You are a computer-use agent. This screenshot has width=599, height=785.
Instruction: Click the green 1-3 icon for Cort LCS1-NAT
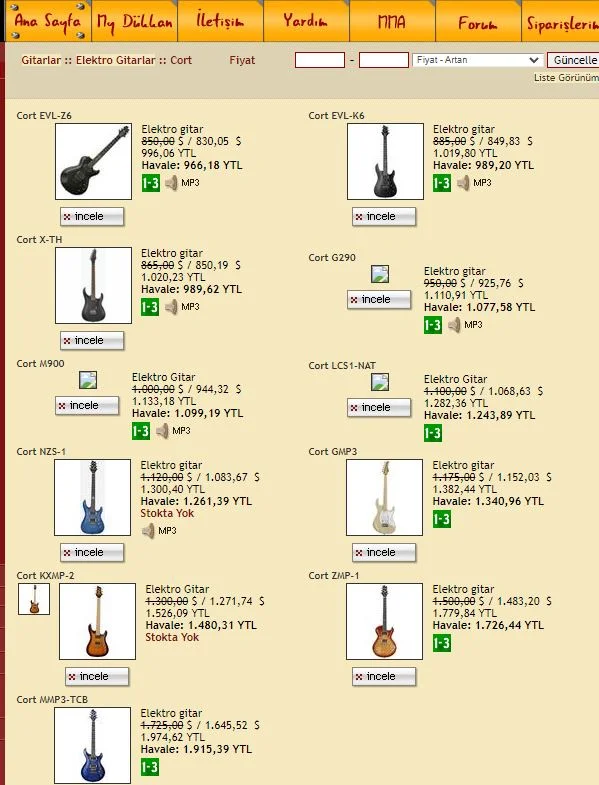(433, 433)
